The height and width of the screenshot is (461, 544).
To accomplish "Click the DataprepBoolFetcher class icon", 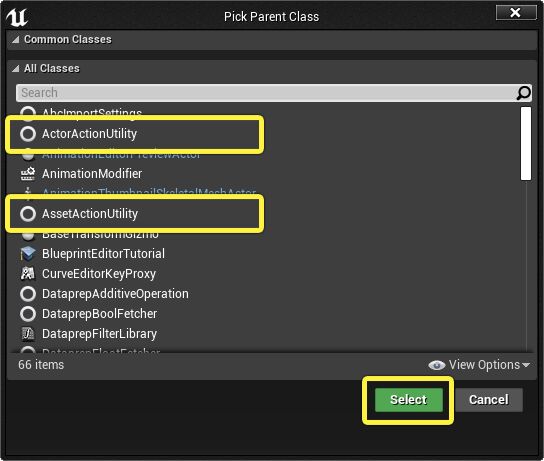I will click(x=28, y=314).
